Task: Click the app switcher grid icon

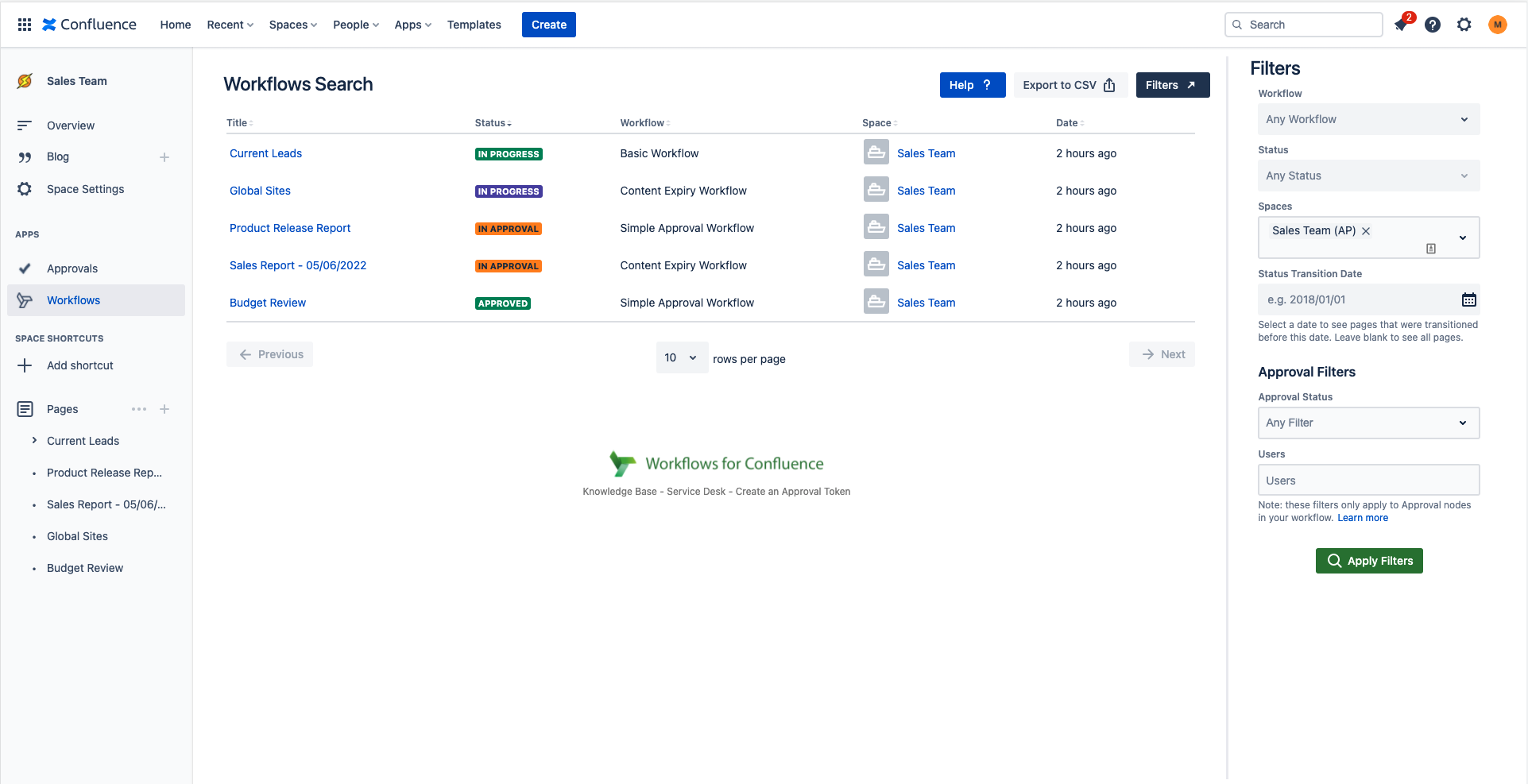Action: [24, 25]
